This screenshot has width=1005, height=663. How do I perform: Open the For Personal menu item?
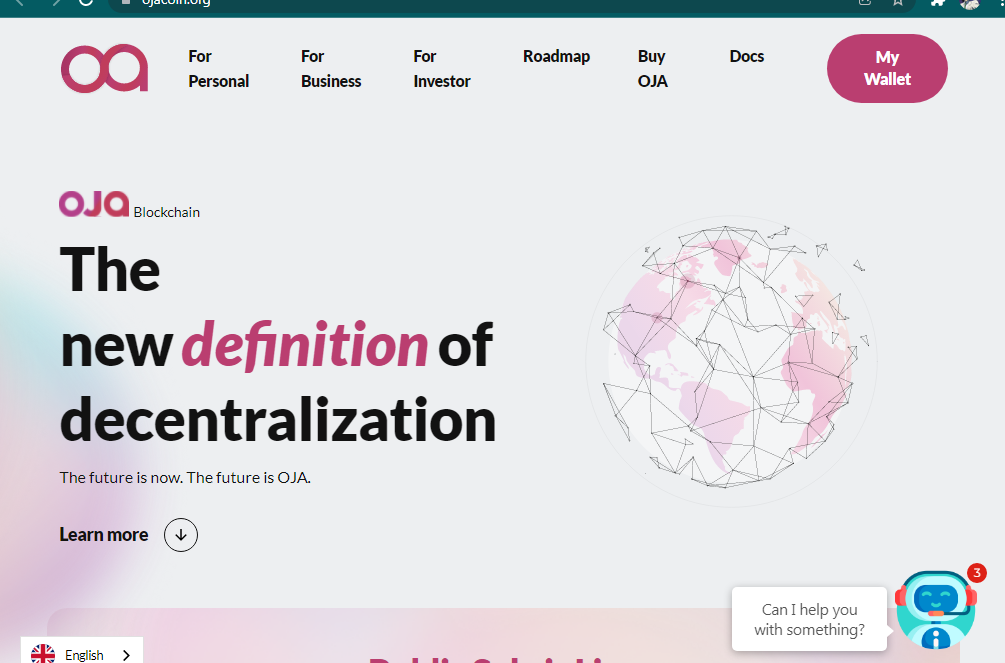point(219,69)
